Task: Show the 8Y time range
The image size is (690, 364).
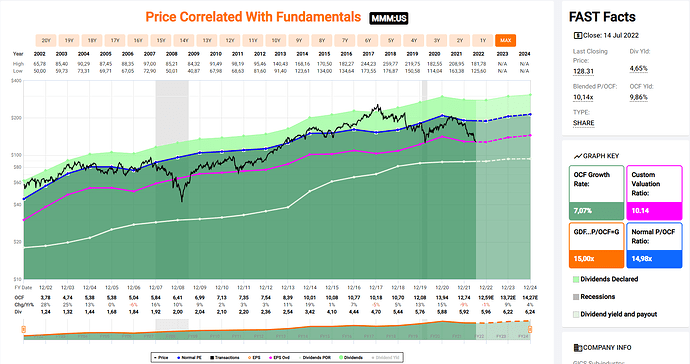Action: click(322, 40)
